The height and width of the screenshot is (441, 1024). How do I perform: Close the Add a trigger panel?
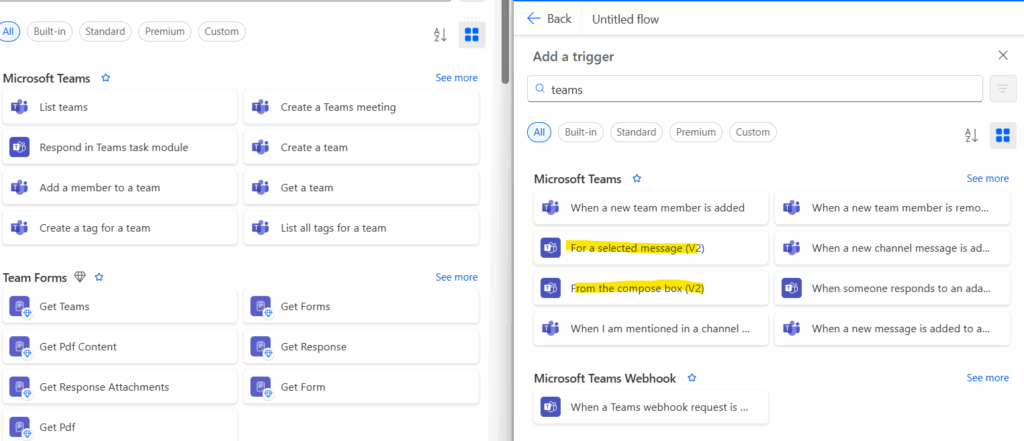pos(1003,55)
